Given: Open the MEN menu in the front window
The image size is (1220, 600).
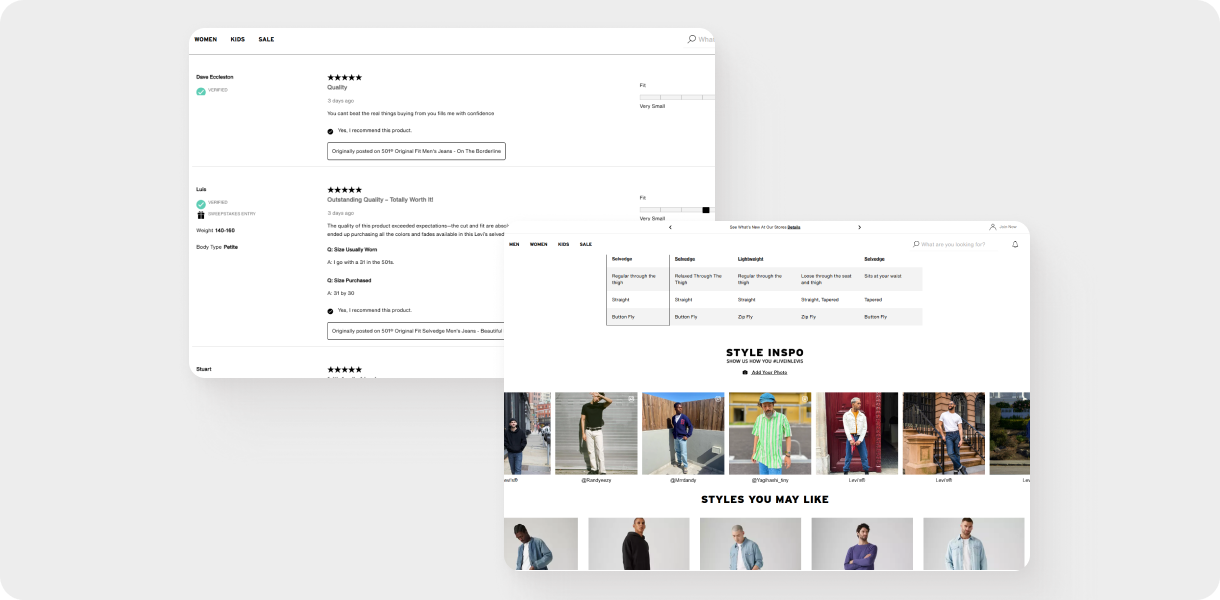Looking at the screenshot, I should pyautogui.click(x=514, y=244).
